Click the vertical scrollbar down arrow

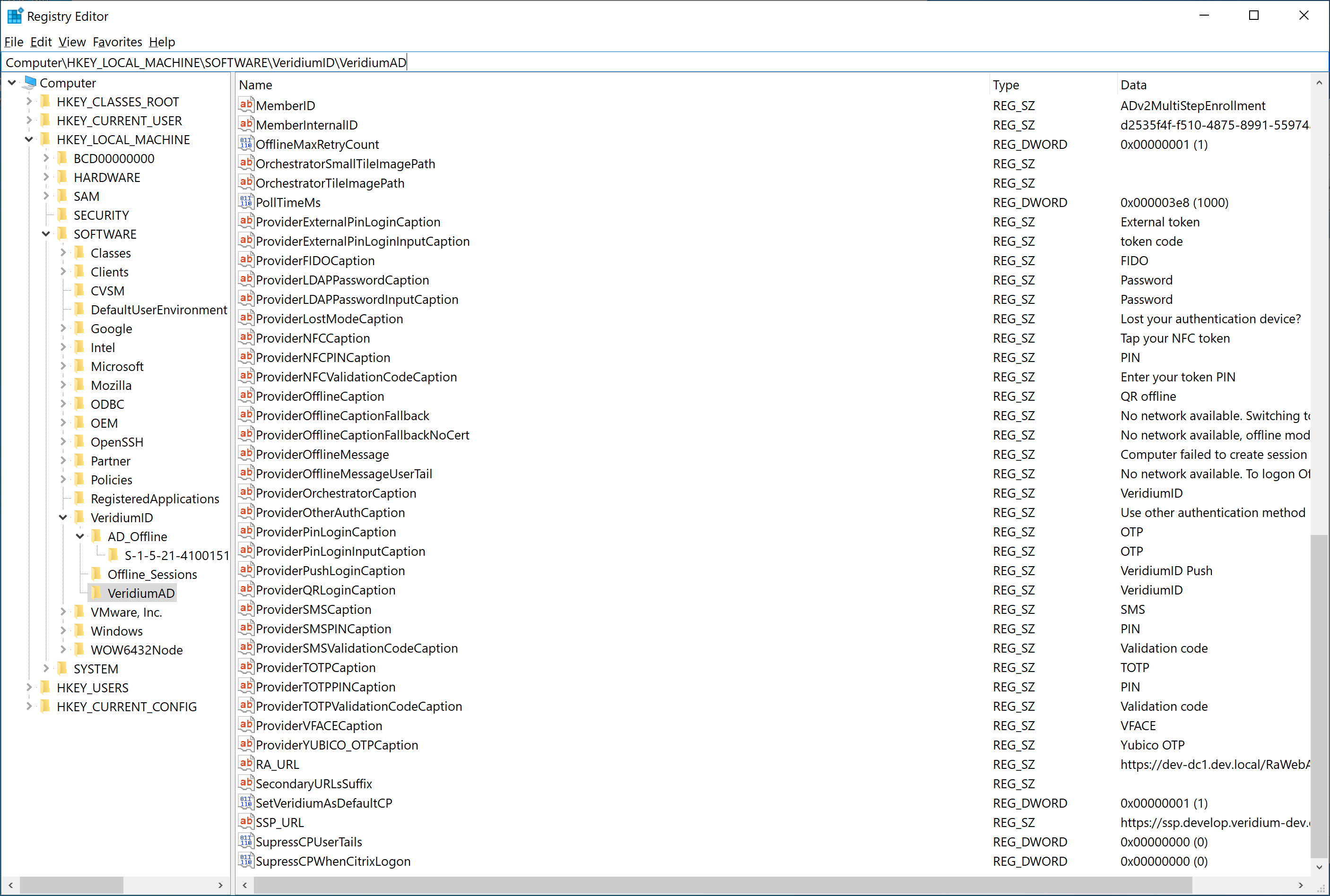coord(1319,867)
